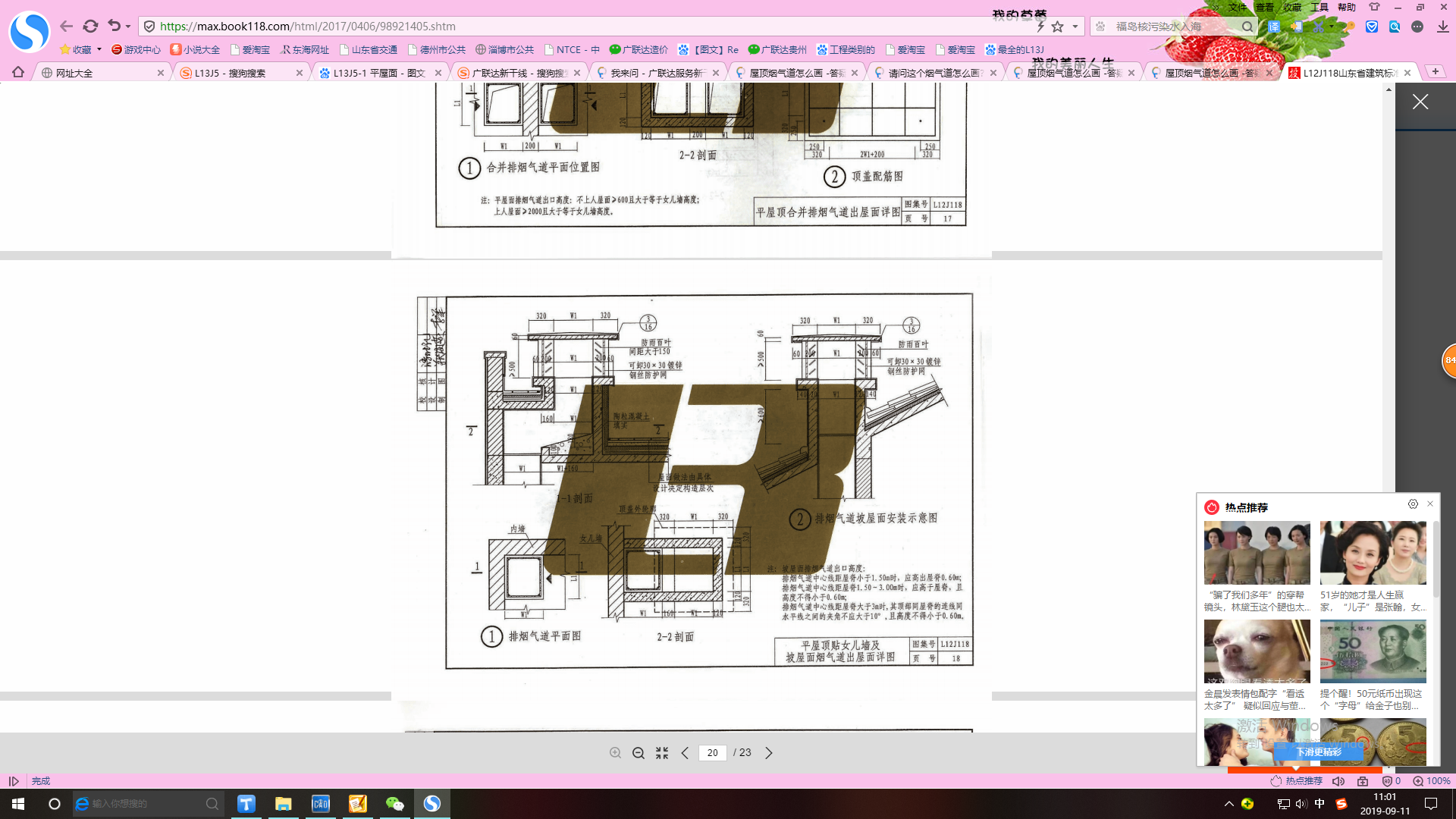The width and height of the screenshot is (1456, 819).
Task: Open settings gear in 热点推荐 popup
Action: [x=1413, y=504]
